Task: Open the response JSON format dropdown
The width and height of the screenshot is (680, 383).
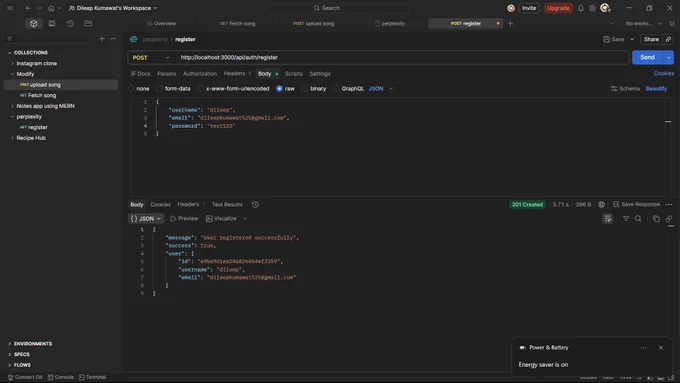Action: [x=146, y=219]
